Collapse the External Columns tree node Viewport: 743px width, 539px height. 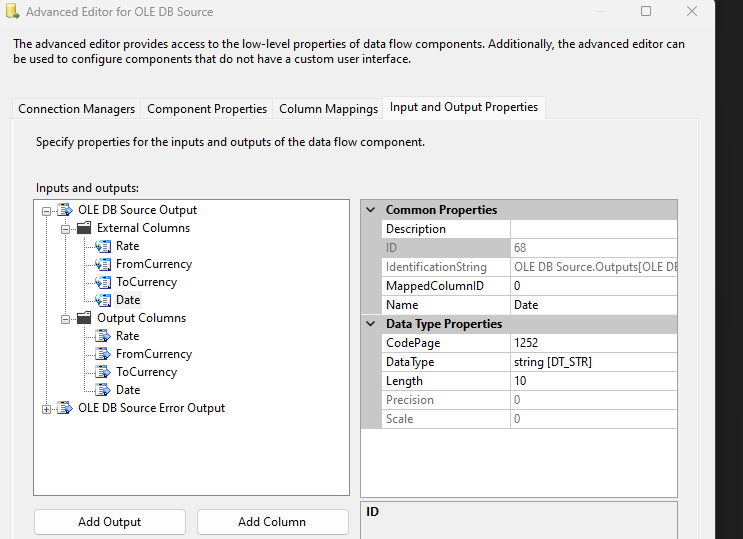pos(65,228)
